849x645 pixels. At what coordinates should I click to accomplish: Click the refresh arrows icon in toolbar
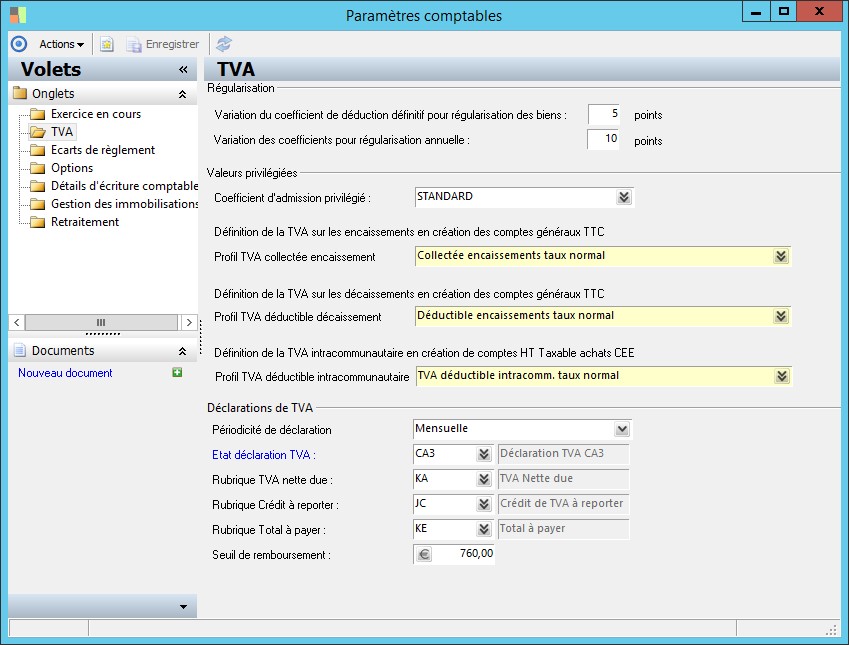224,44
